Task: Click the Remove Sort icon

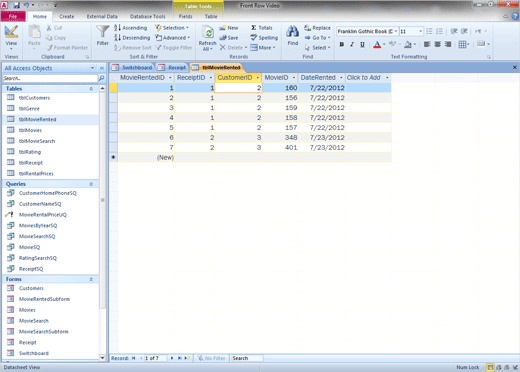Action: tap(117, 48)
